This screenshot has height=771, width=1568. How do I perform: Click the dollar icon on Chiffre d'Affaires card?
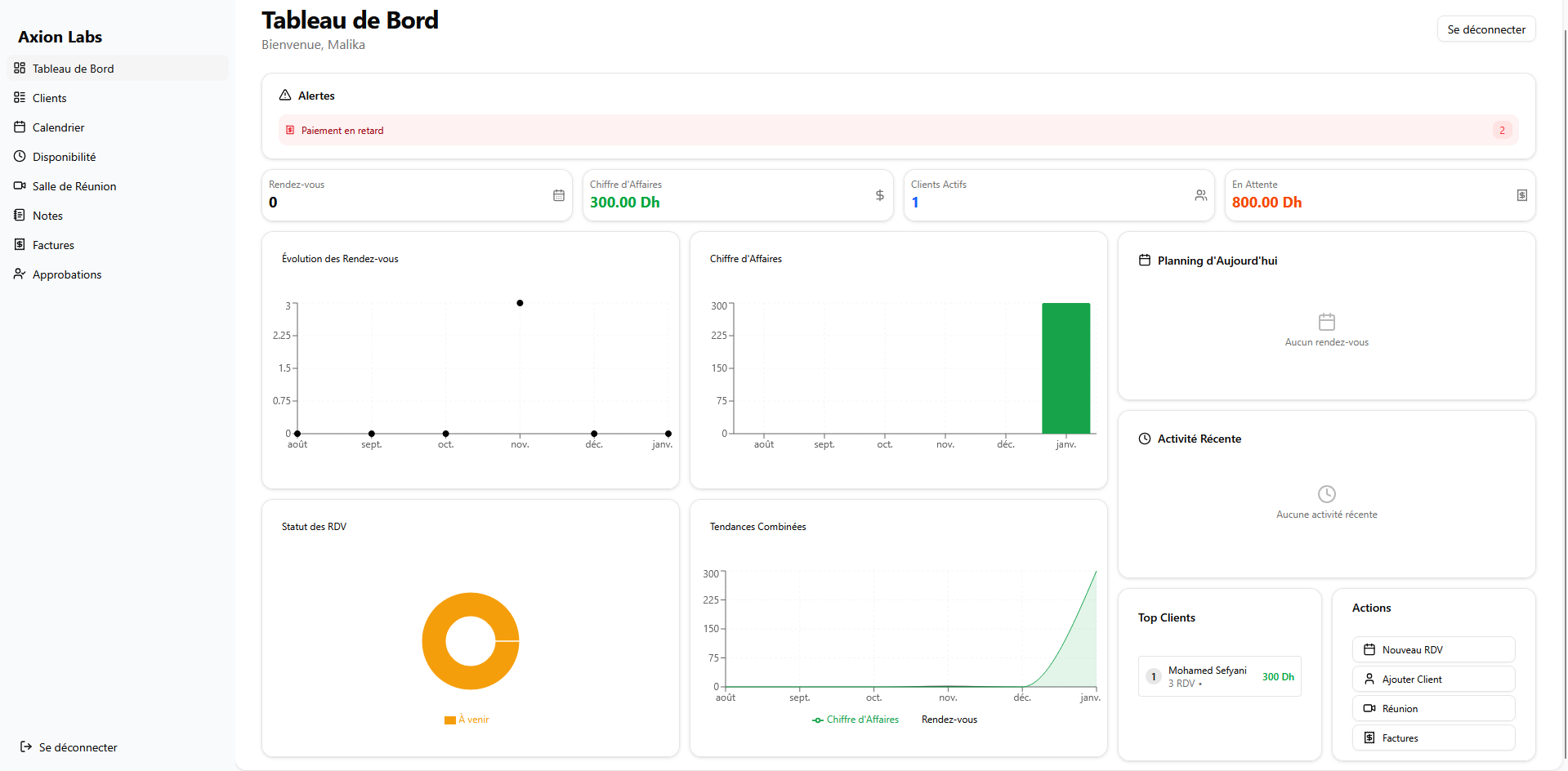point(879,195)
